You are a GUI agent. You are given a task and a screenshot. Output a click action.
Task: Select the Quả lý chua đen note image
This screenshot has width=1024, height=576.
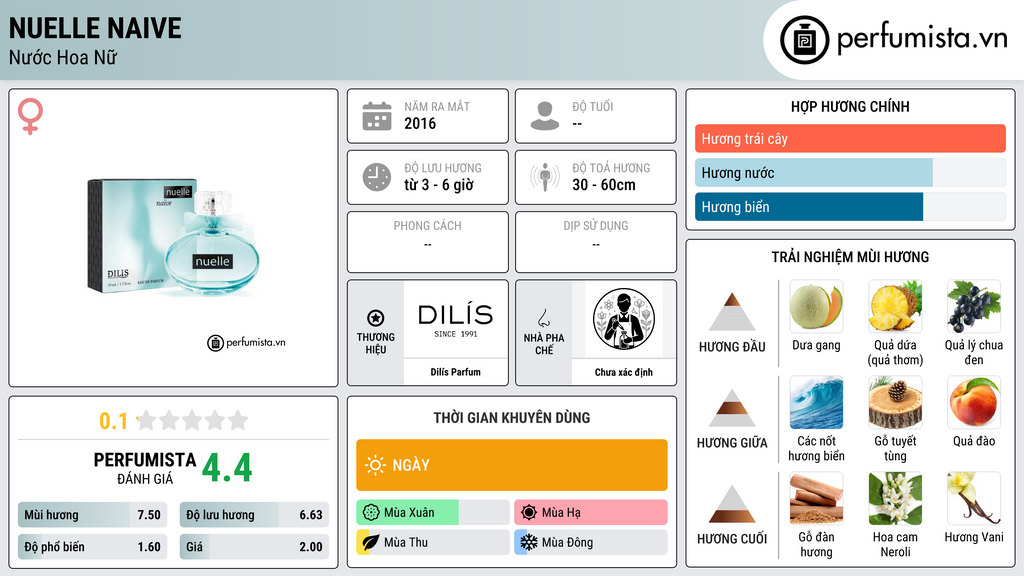coord(974,306)
